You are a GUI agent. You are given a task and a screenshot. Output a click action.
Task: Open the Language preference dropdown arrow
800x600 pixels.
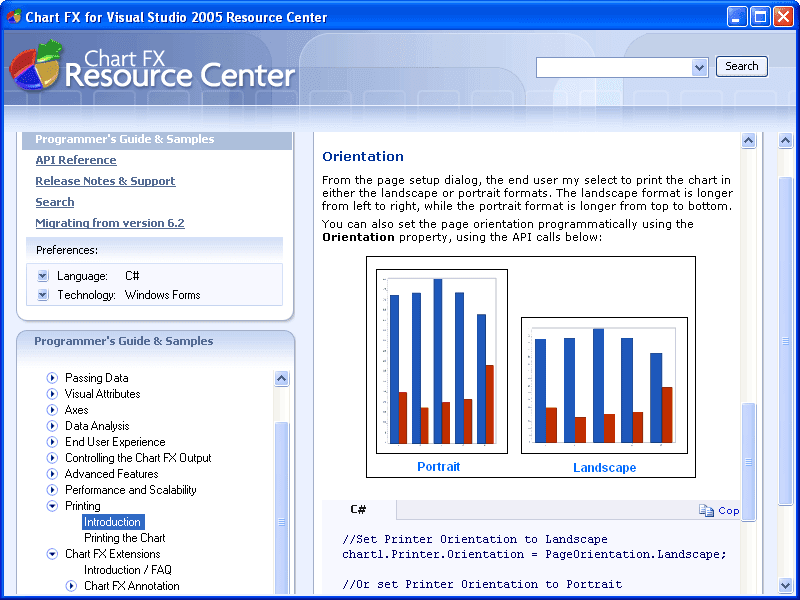[x=43, y=276]
